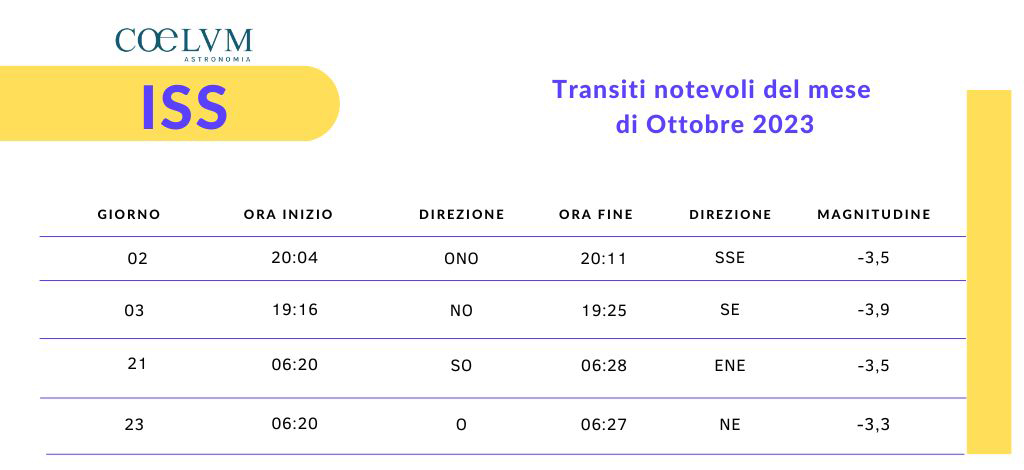Select the ORA FINE column header
This screenshot has height=470, width=1024.
[596, 214]
